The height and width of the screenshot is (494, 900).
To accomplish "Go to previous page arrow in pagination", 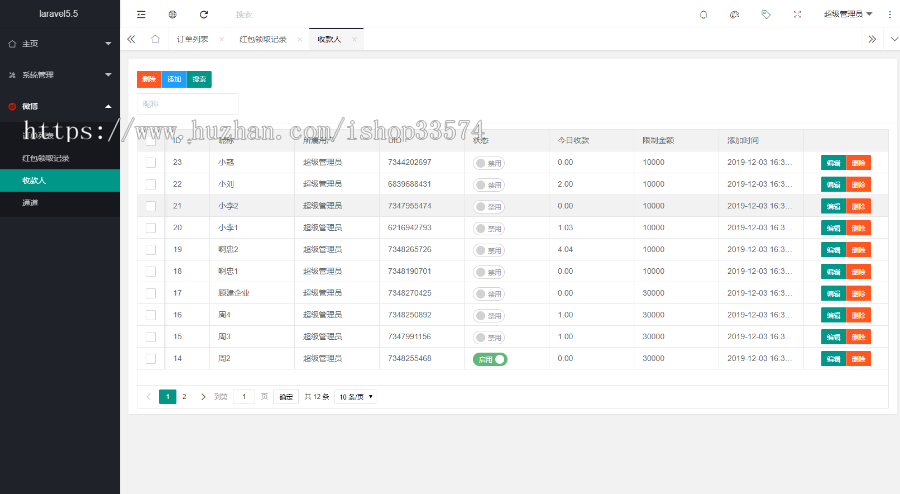I will pyautogui.click(x=149, y=396).
